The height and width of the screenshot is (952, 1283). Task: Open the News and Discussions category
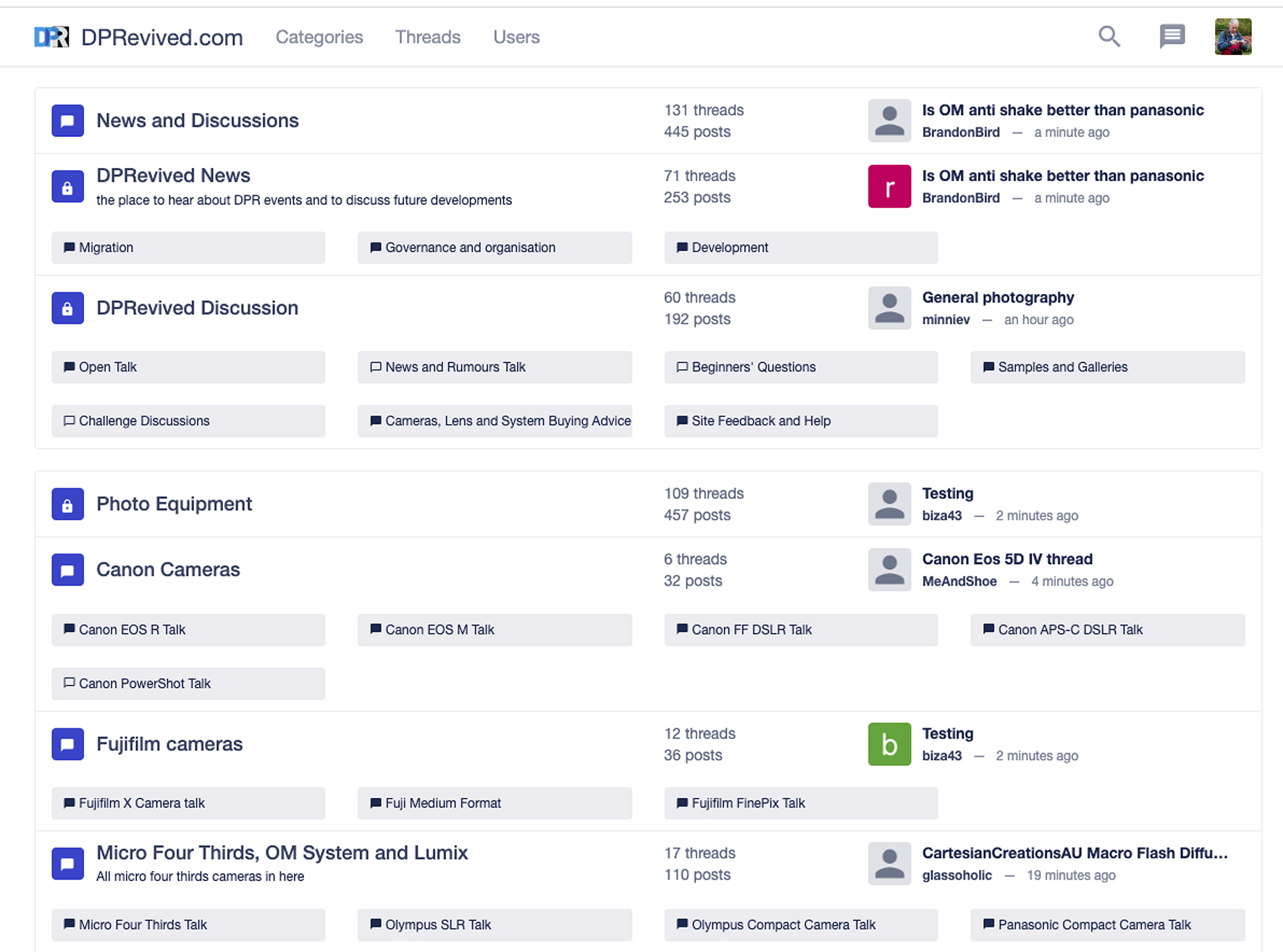tap(198, 120)
